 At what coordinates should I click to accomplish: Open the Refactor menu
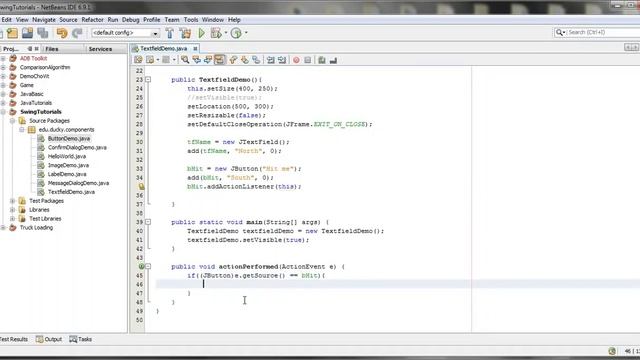(x=93, y=20)
